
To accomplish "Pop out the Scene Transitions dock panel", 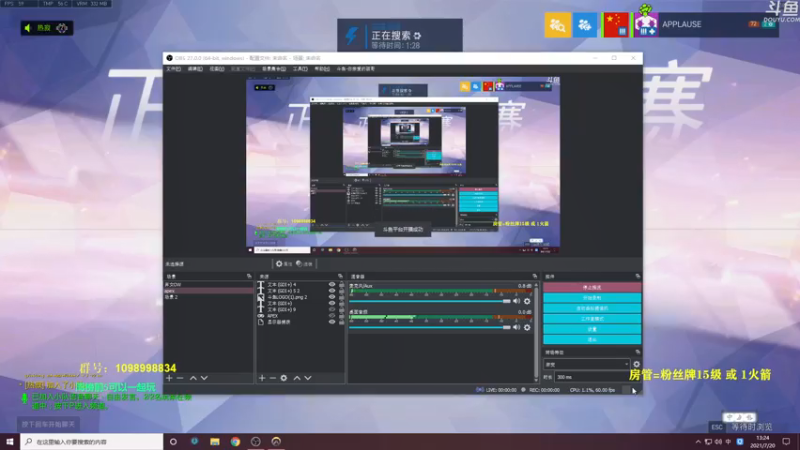I will pyautogui.click(x=638, y=352).
